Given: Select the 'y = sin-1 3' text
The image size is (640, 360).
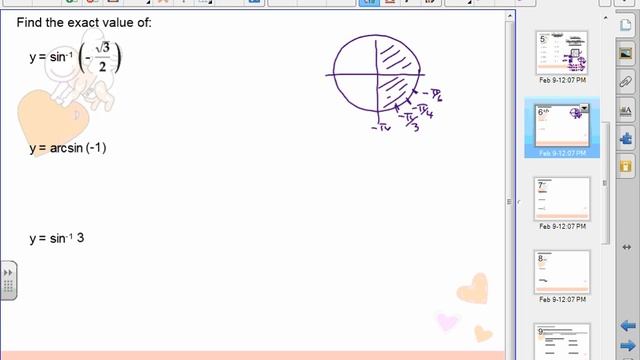Looking at the screenshot, I should (57, 238).
